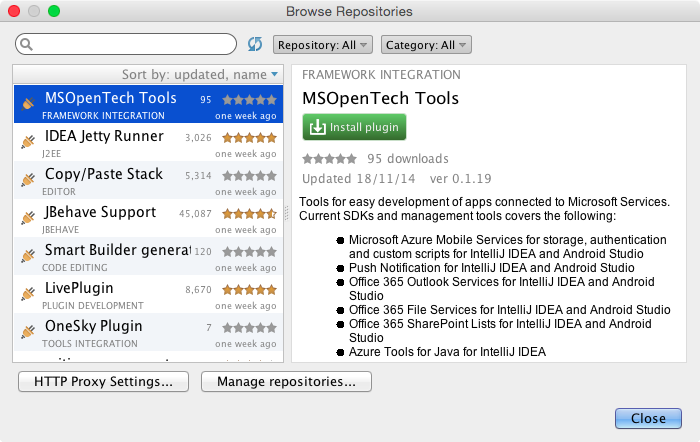
Task: Click the MSOpenTech Tools plugin icon
Action: (x=28, y=104)
